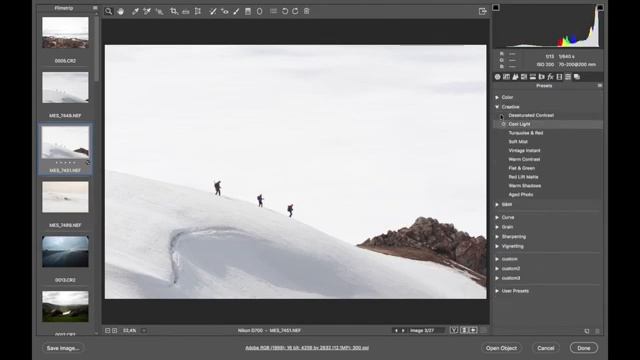Apply the Soft Mist preset
The width and height of the screenshot is (640, 360).
coord(518,142)
